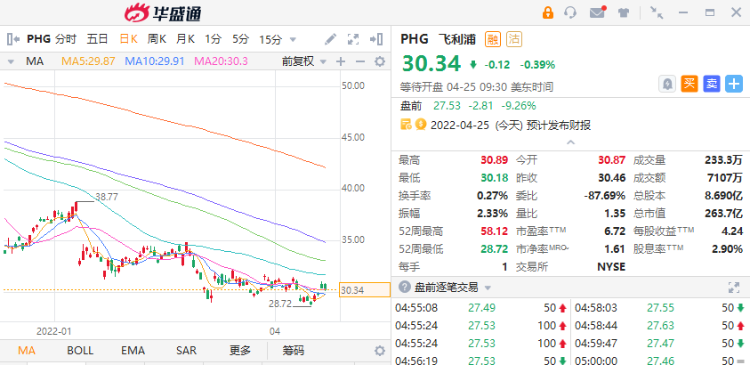This screenshot has height=365, width=750.
Task: Click the orange 买 buy button
Action: [x=689, y=84]
